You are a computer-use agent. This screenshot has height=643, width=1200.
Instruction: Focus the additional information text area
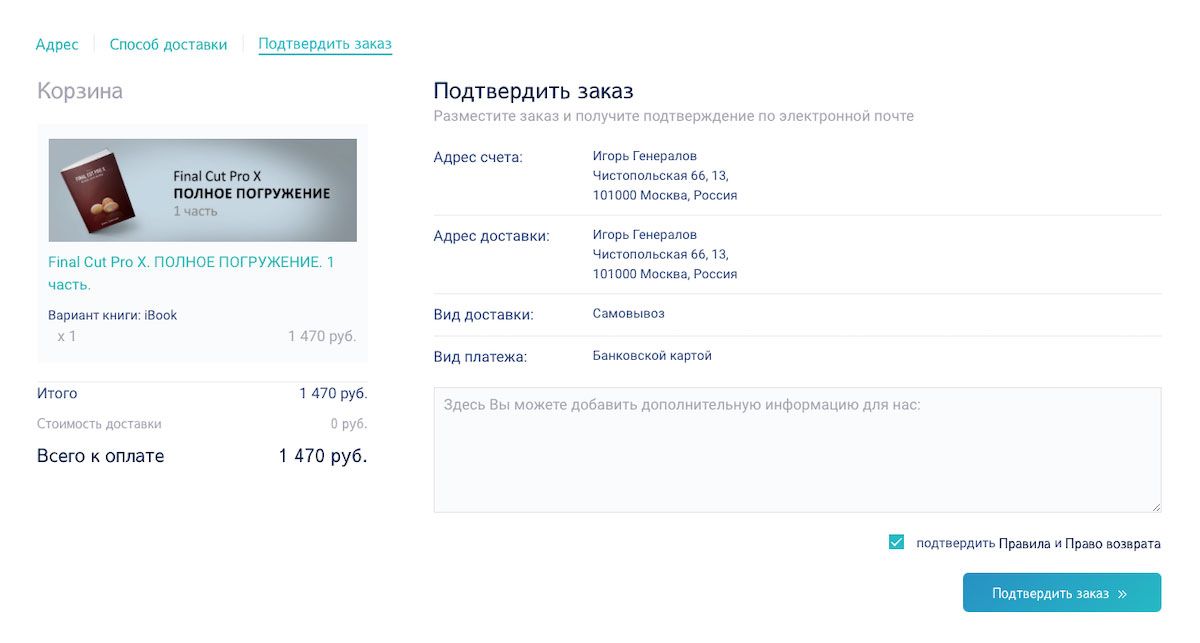tap(796, 450)
